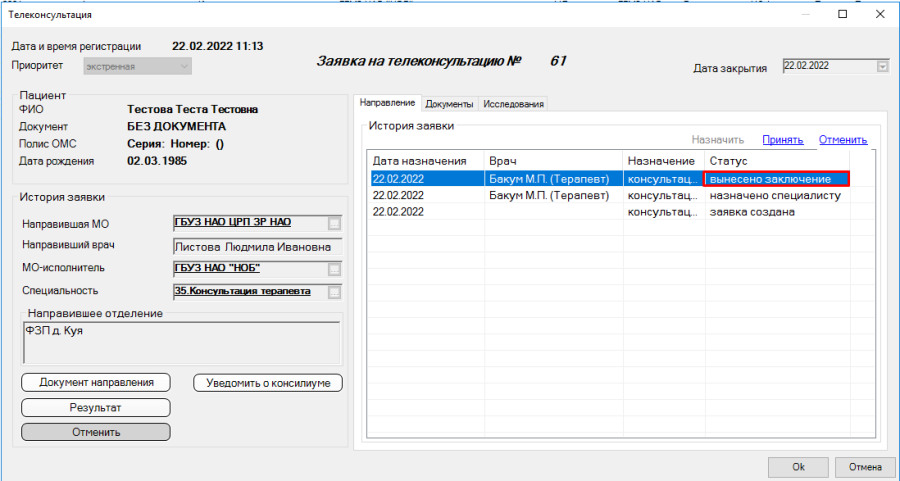The height and width of the screenshot is (481, 900).
Task: Select date cell in назначено специалисту row
Action: [x=426, y=196]
